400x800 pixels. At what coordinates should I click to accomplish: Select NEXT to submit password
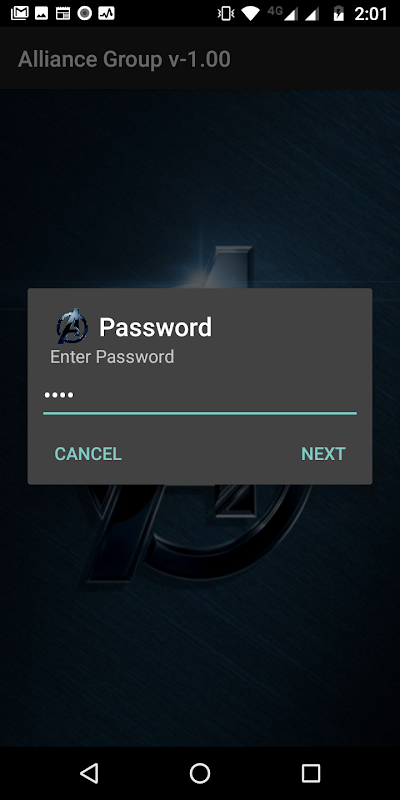(x=323, y=454)
